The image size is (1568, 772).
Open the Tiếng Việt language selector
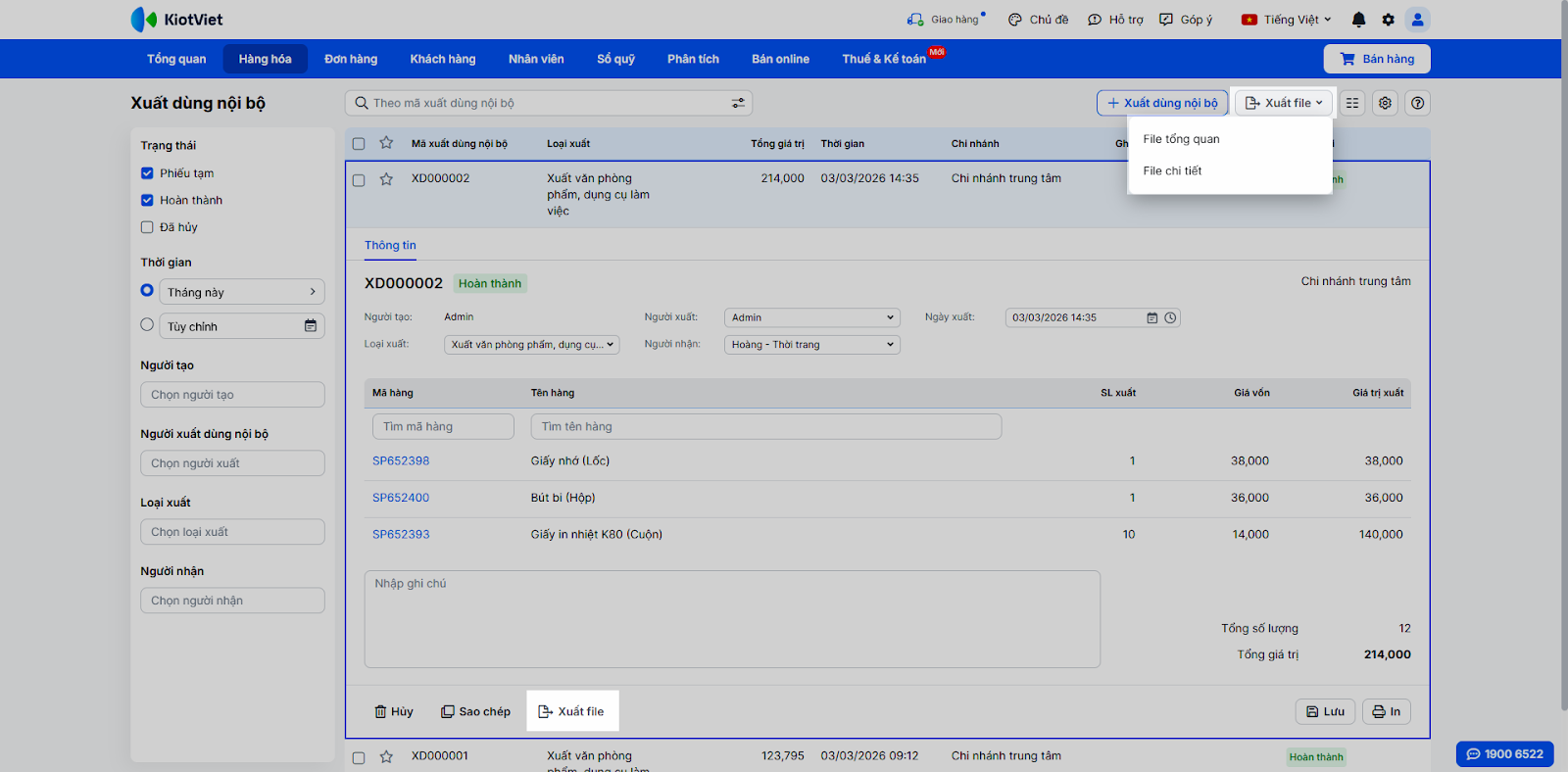(x=1286, y=20)
